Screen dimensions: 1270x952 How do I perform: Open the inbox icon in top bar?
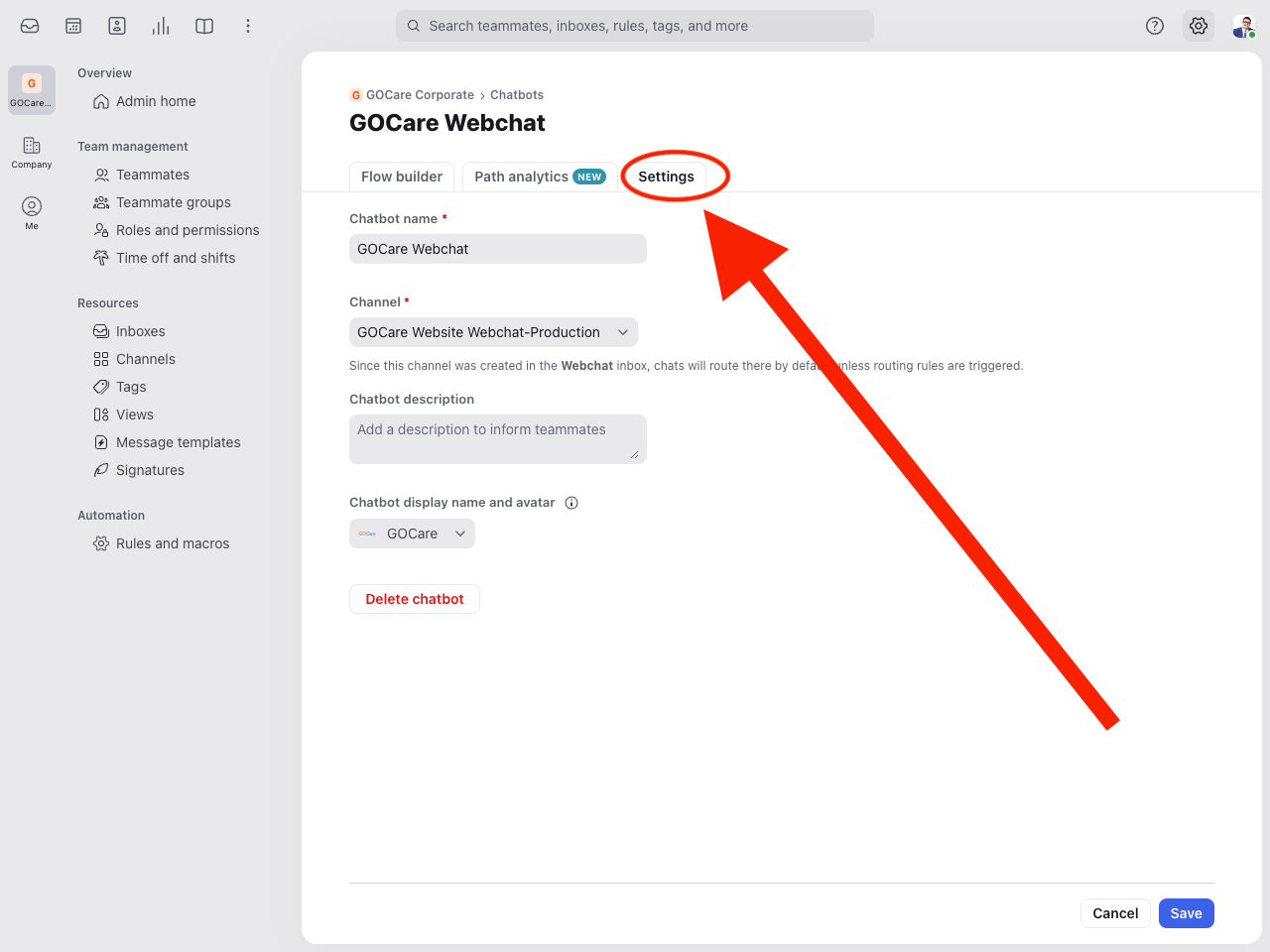point(30,26)
